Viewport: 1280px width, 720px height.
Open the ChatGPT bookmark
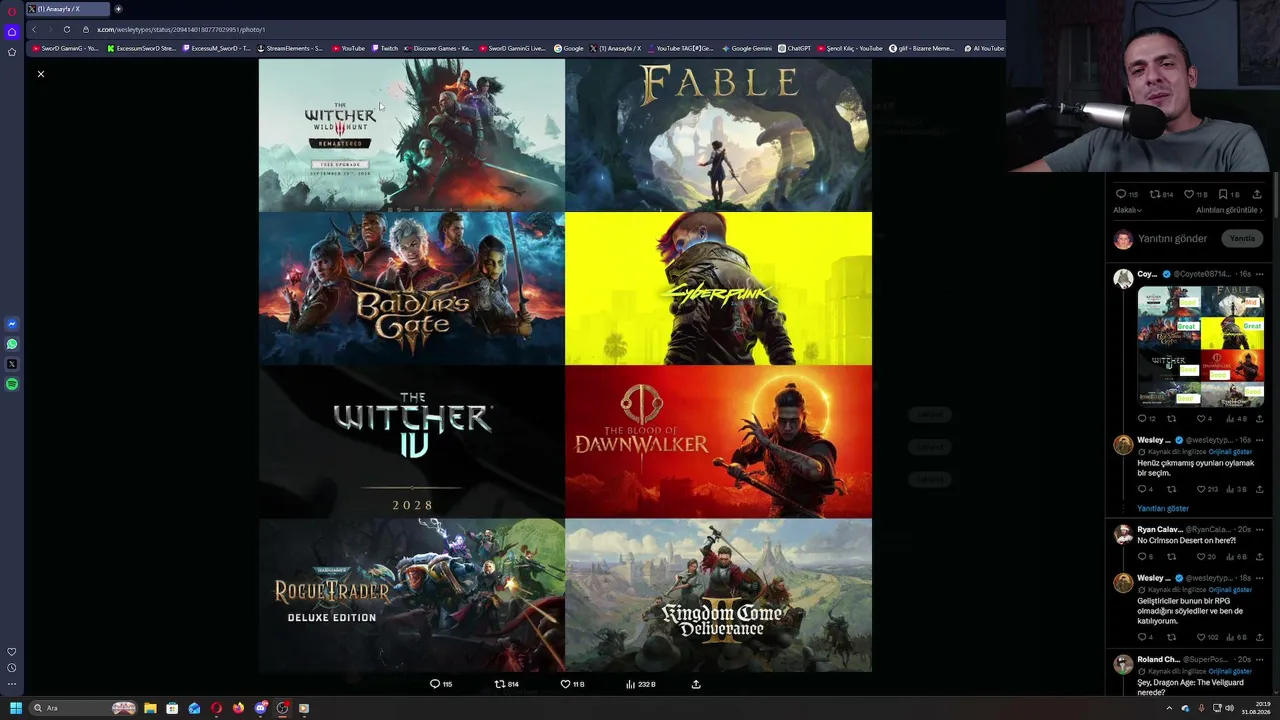pos(794,48)
